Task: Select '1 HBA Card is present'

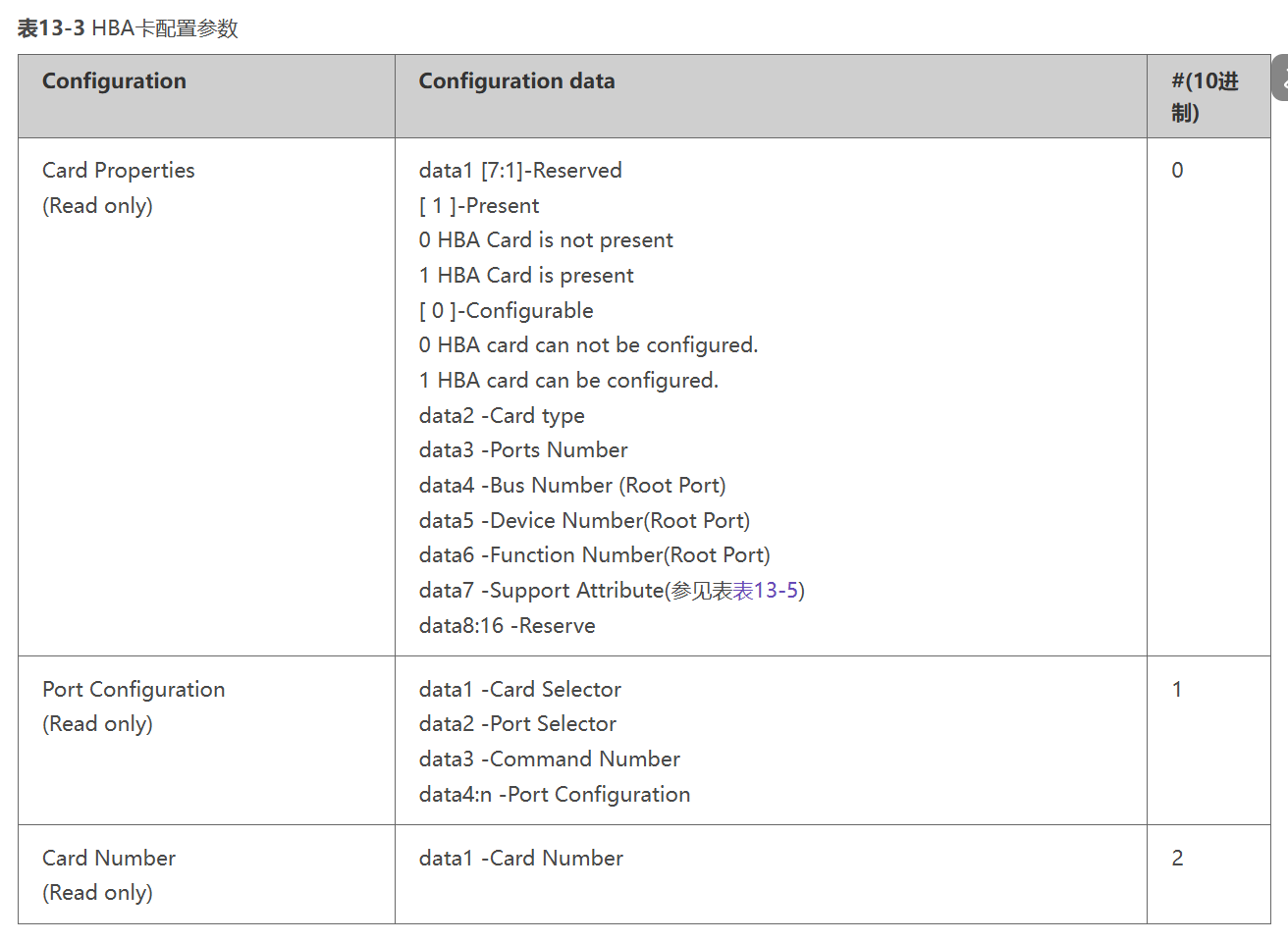Action: coord(526,276)
